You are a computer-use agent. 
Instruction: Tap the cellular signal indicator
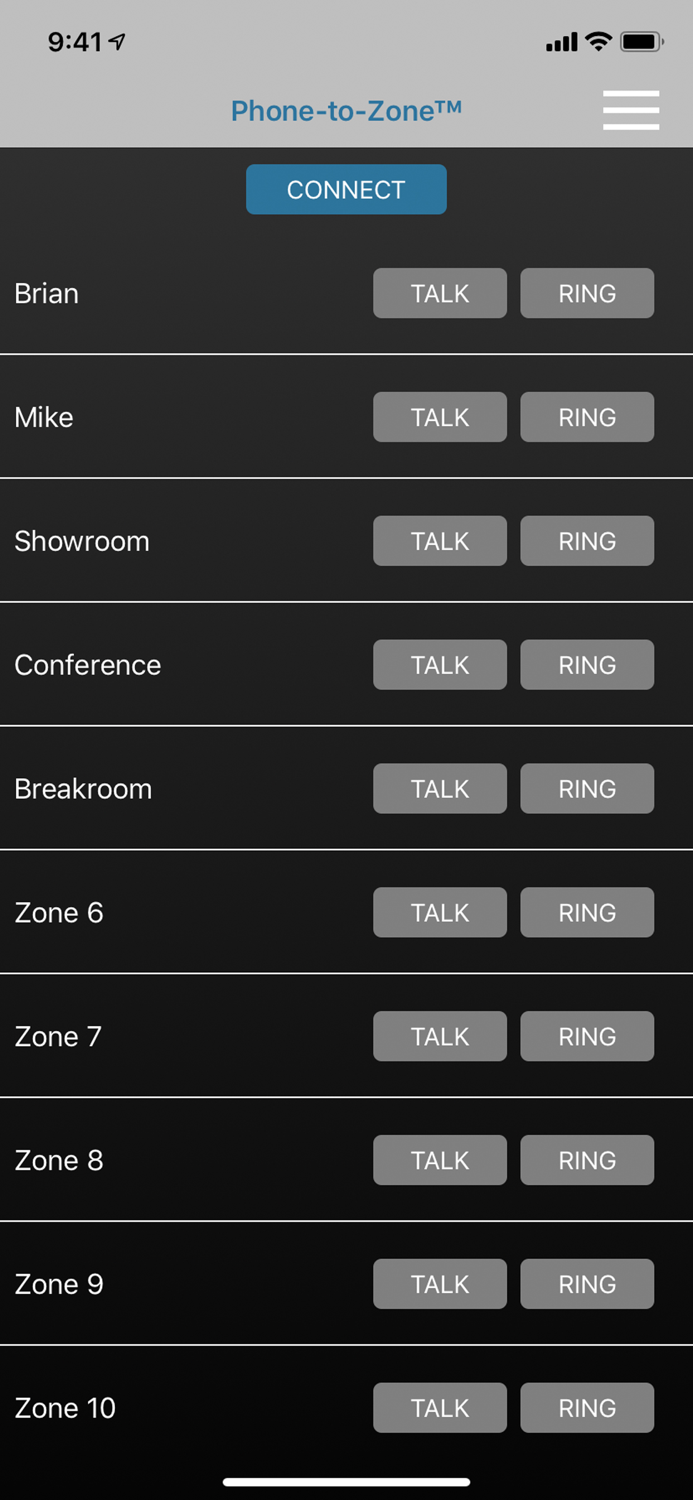pyautogui.click(x=561, y=41)
